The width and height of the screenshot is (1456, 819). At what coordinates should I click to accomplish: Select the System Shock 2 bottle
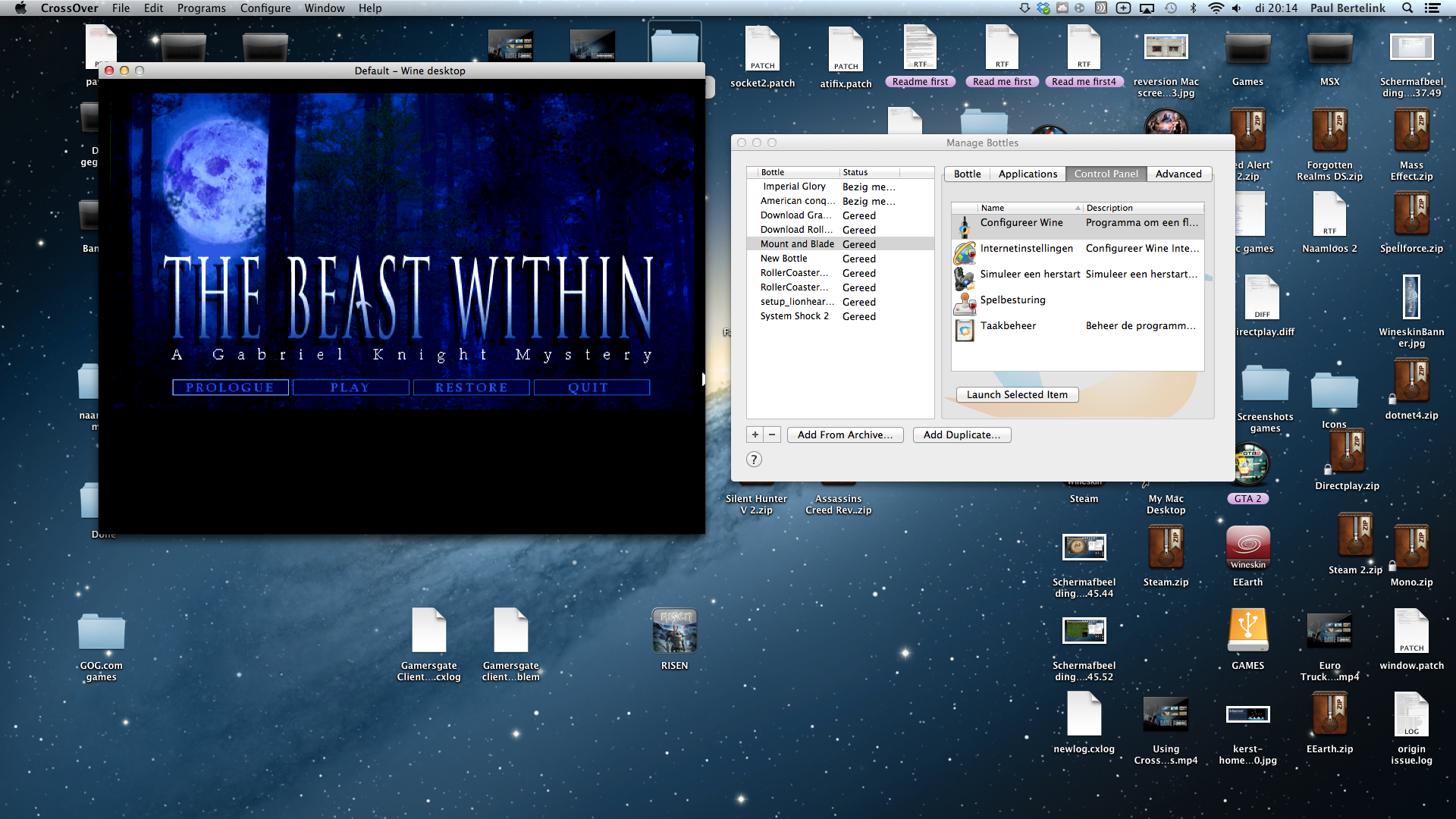(840, 316)
